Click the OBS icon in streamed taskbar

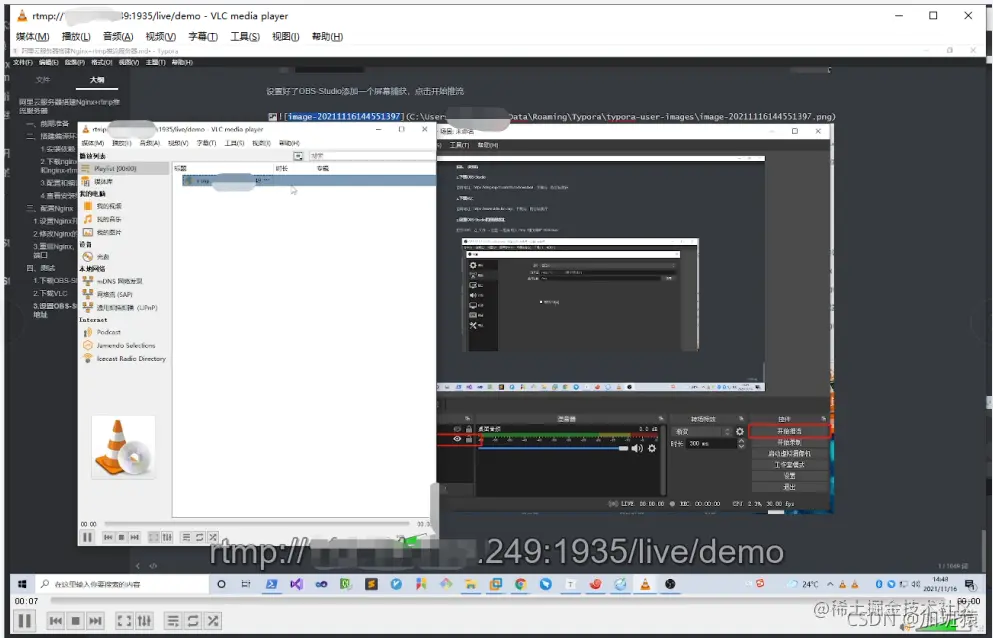tap(670, 584)
